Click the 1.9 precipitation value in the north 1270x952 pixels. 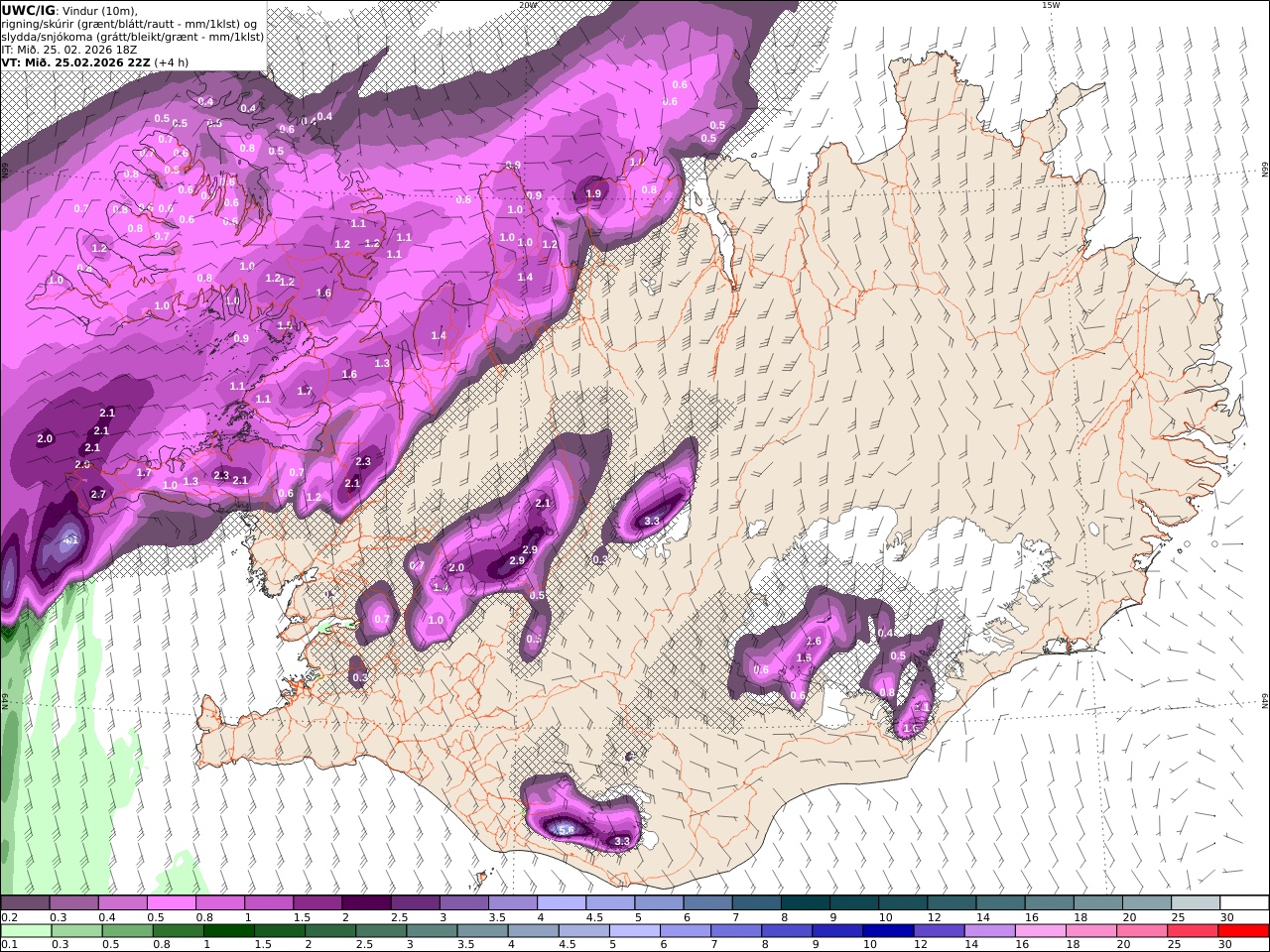click(593, 194)
